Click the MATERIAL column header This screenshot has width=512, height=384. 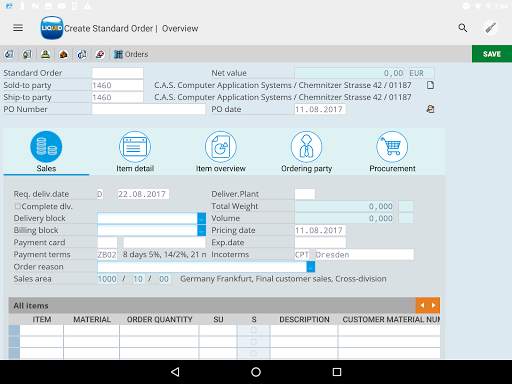[92, 319]
